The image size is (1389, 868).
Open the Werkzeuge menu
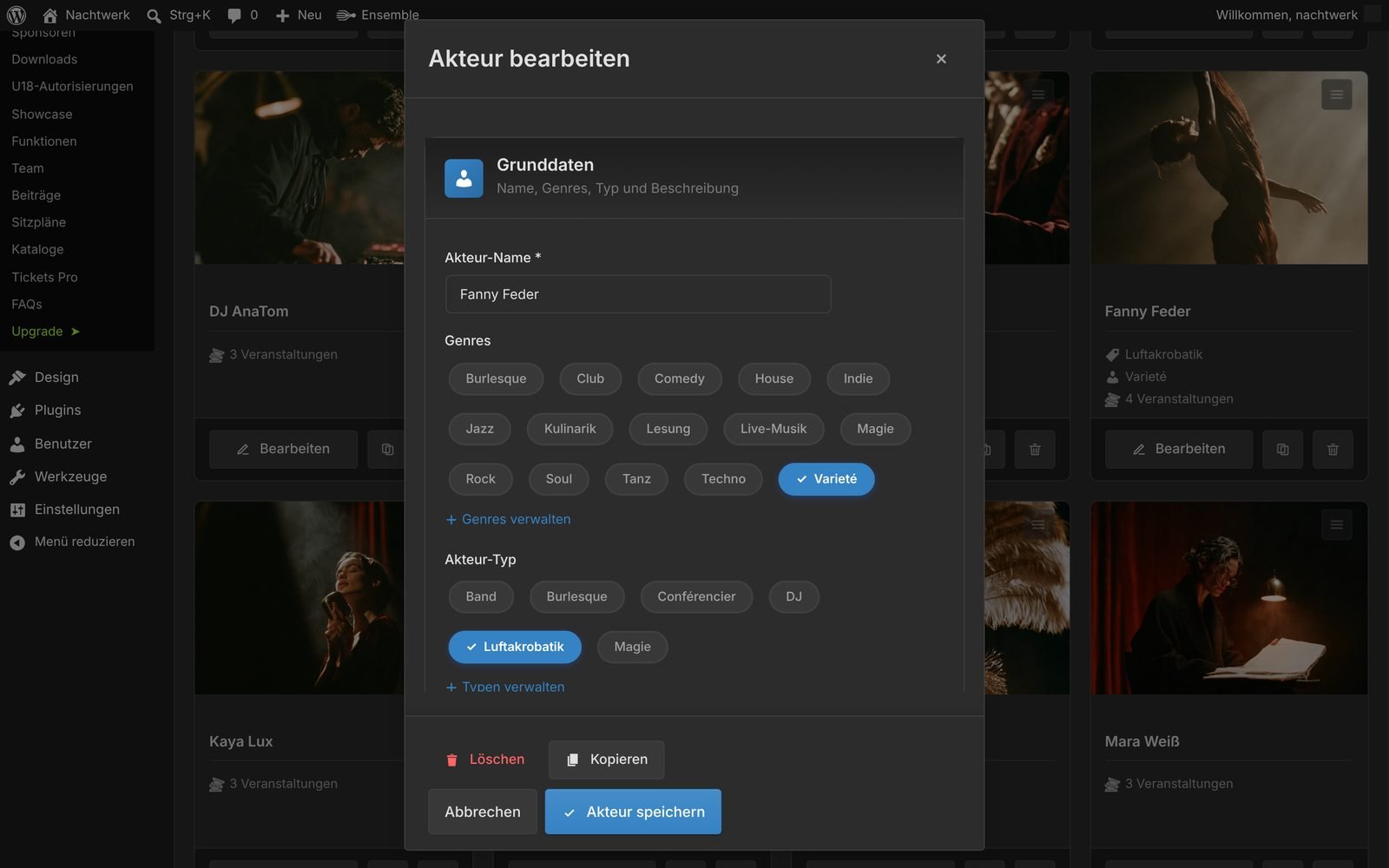tap(70, 477)
